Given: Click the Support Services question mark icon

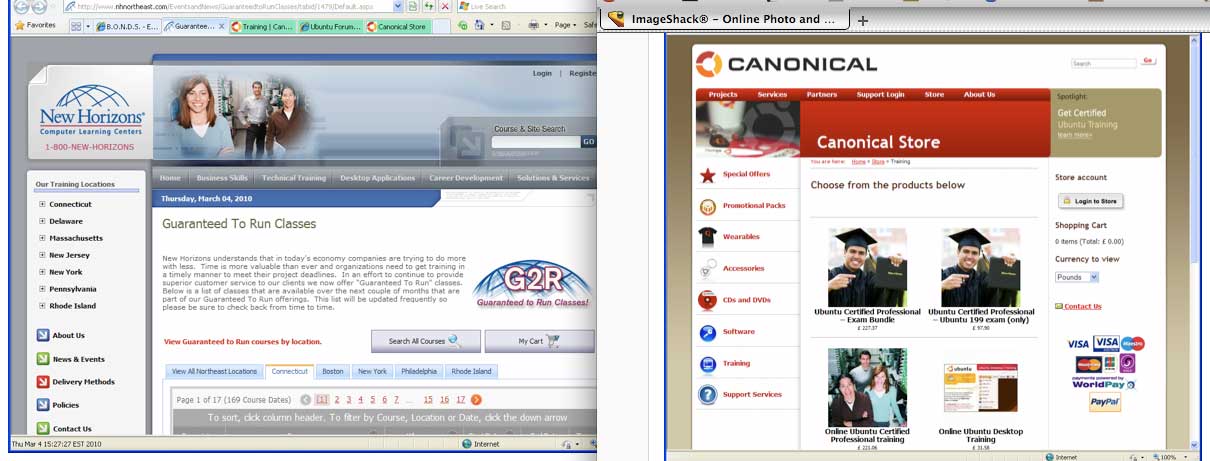Looking at the screenshot, I should (x=707, y=395).
